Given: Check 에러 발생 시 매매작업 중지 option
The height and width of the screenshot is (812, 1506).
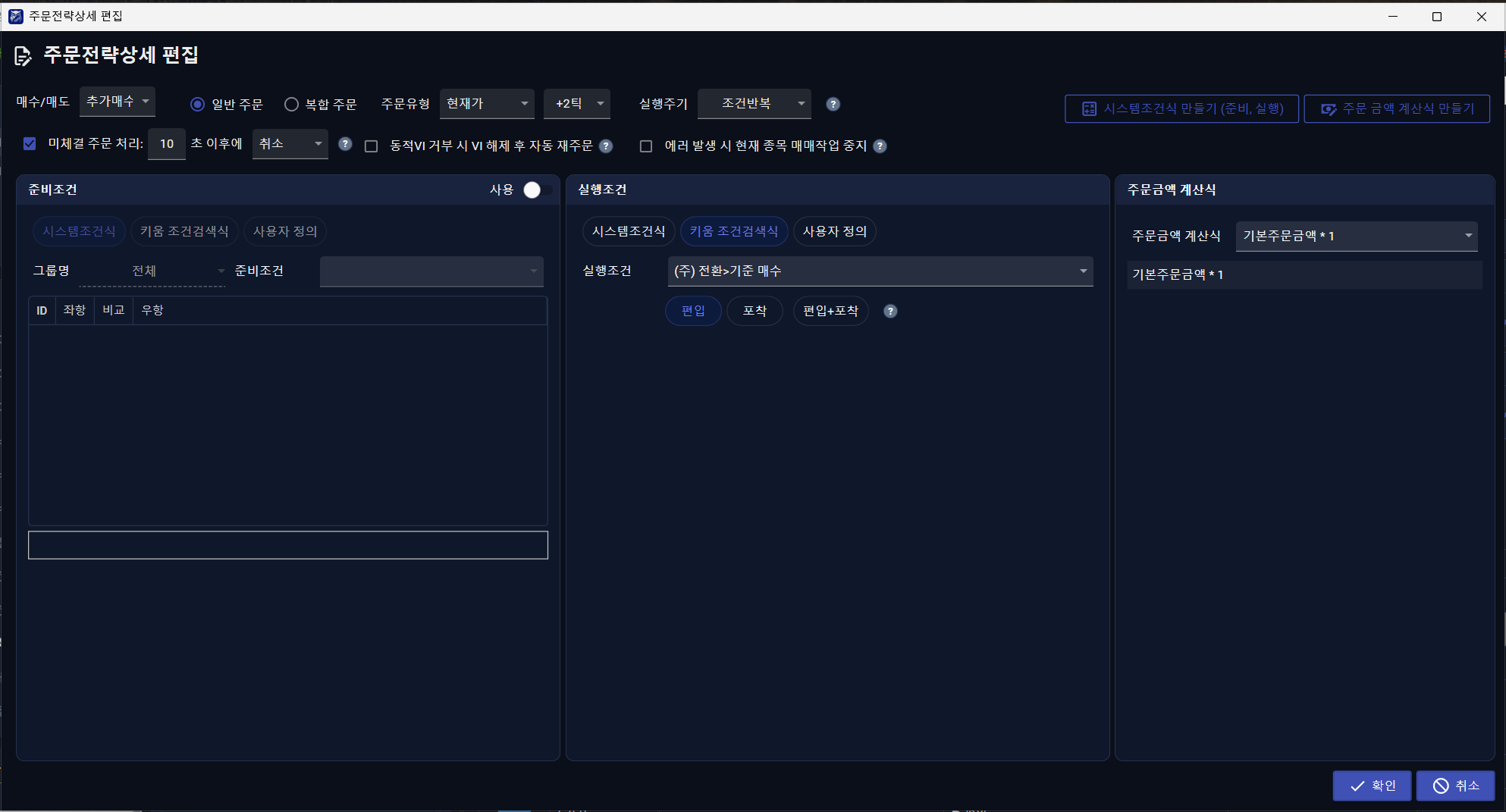Looking at the screenshot, I should pyautogui.click(x=646, y=146).
